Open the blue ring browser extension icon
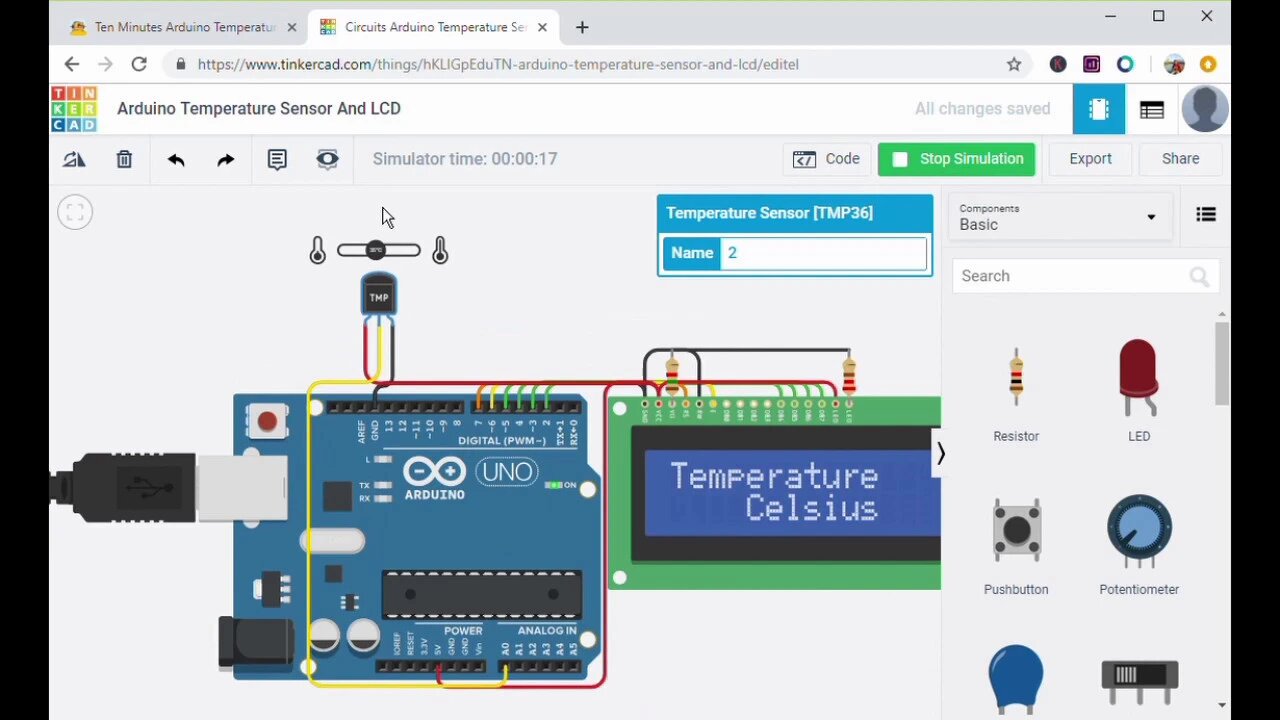This screenshot has height=720, width=1280. tap(1126, 64)
